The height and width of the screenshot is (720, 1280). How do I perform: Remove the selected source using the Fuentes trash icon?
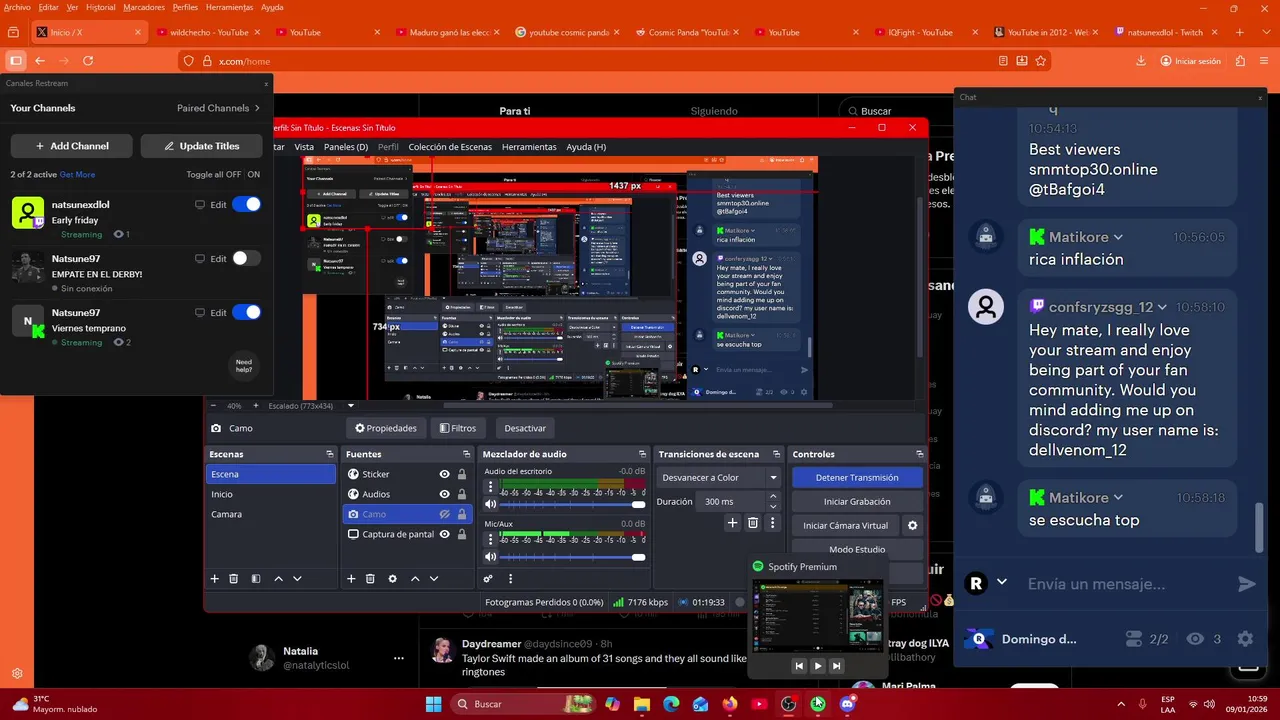[370, 578]
